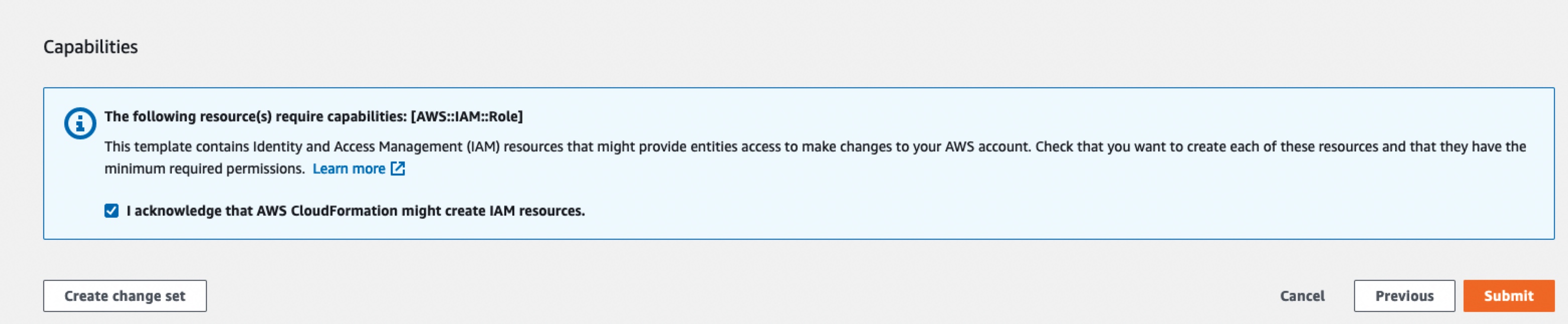Click the 'This template contains Identity' paragraph
Image resolution: width=1568 pixels, height=324 pixels.
pyautogui.click(x=815, y=157)
